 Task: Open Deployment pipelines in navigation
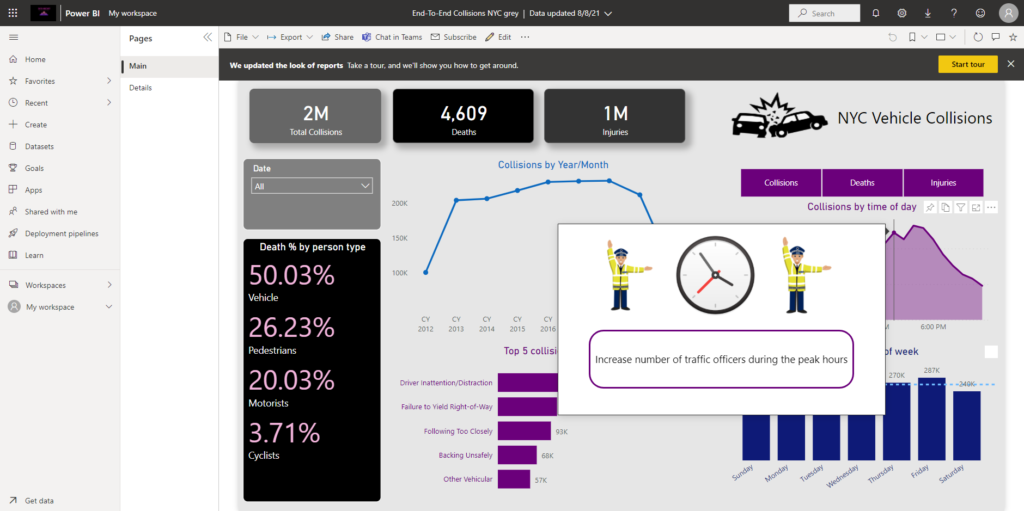[x=60, y=233]
